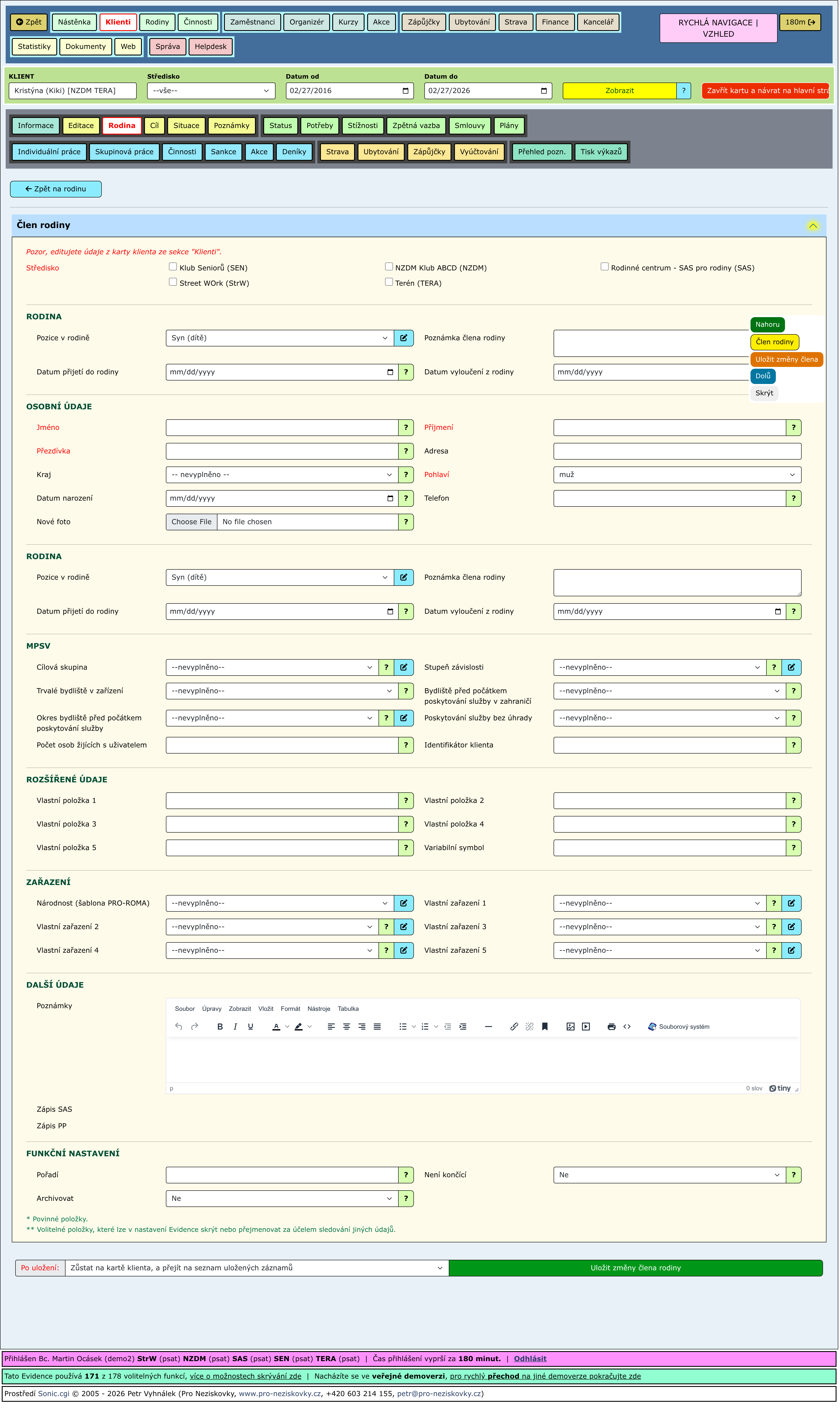Image resolution: width=840 pixels, height=1414 pixels.
Task: Collapse the Člen rodiny section chevron
Action: (x=813, y=226)
